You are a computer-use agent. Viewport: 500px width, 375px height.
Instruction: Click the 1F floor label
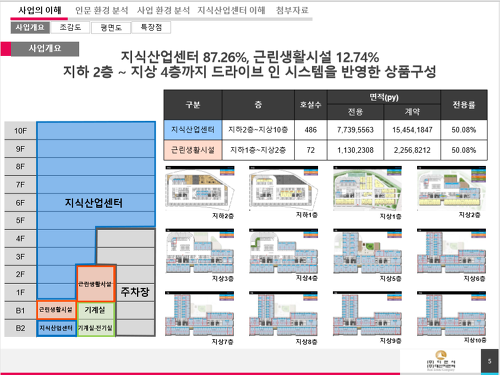tap(20, 292)
